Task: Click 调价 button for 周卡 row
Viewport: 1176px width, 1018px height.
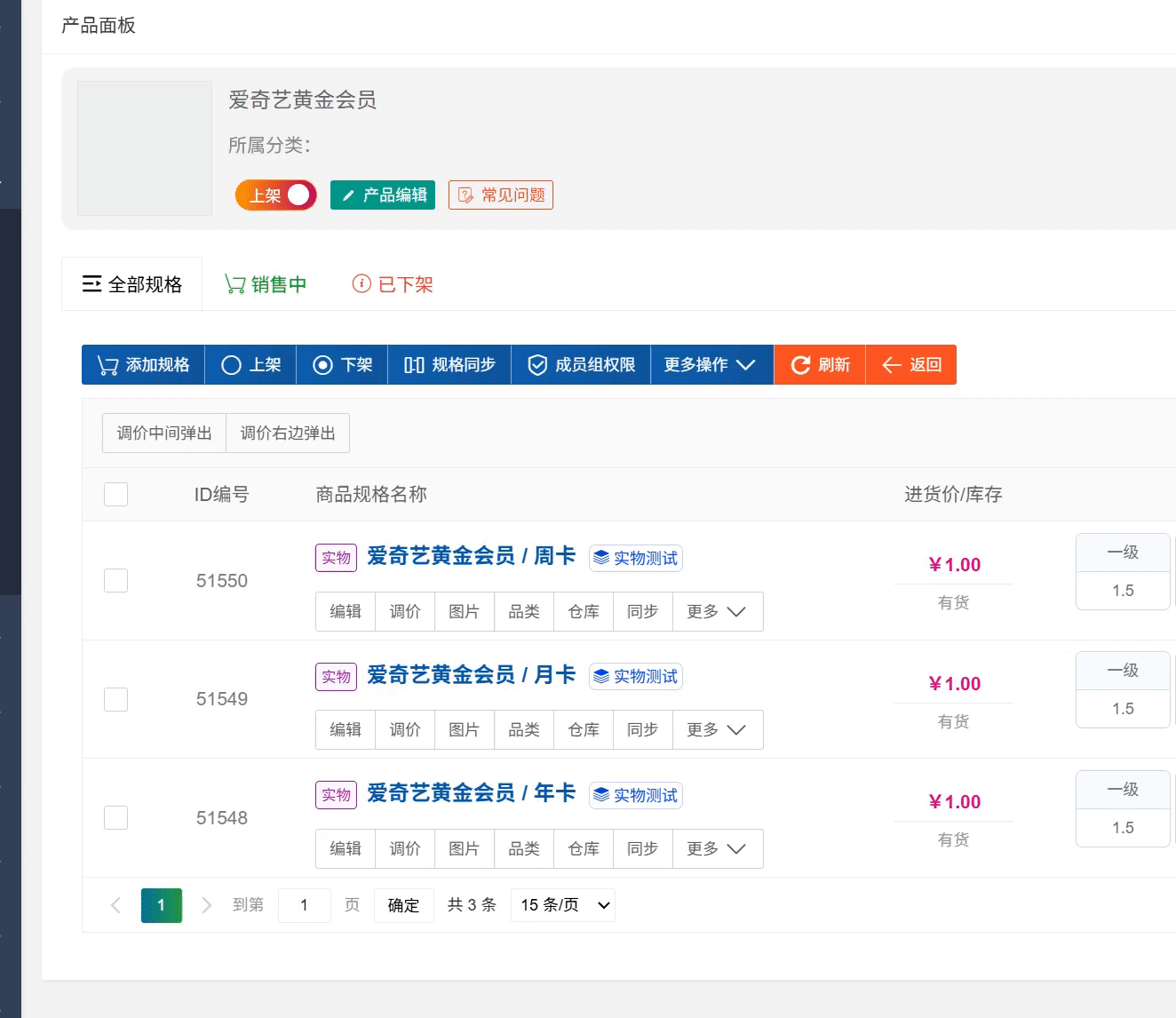Action: click(405, 612)
